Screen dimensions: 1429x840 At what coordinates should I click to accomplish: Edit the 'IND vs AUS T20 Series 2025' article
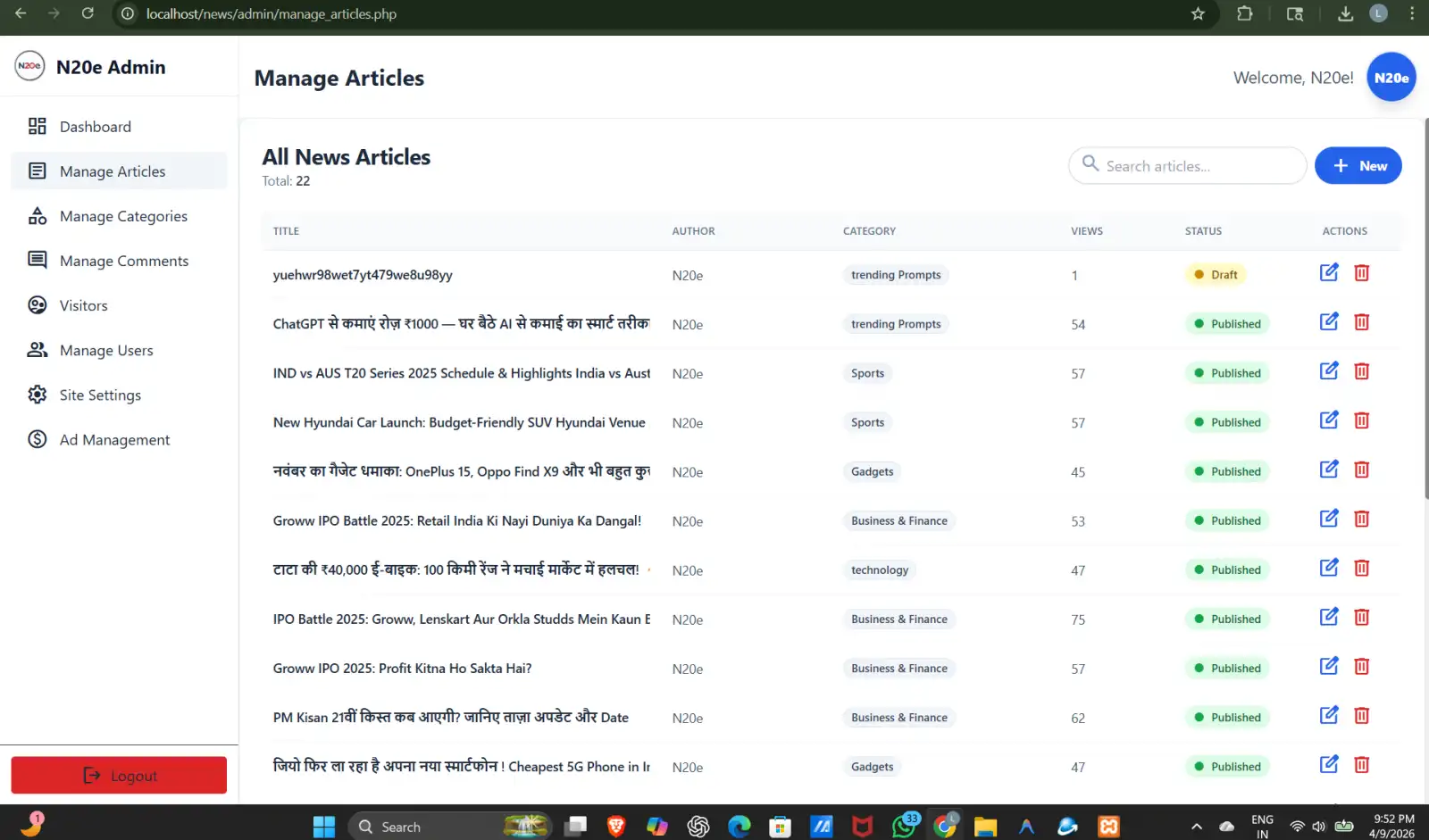click(x=1328, y=370)
